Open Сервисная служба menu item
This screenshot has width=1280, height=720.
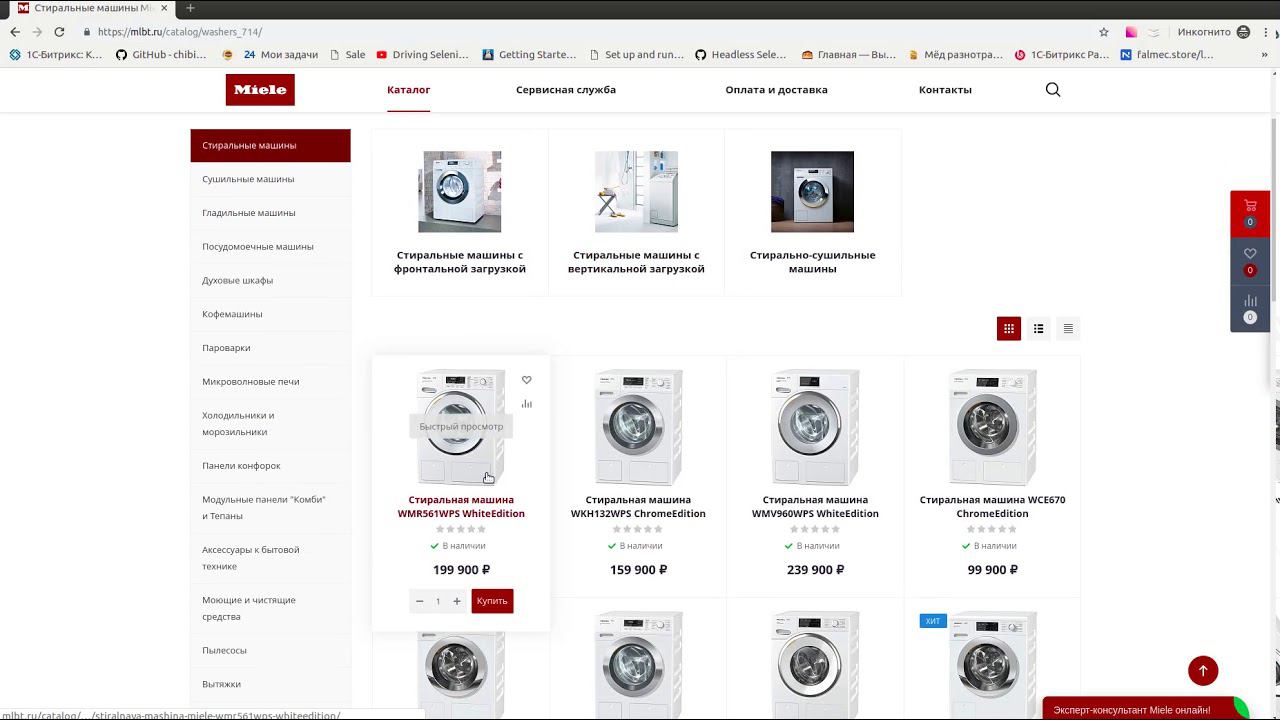tap(566, 89)
